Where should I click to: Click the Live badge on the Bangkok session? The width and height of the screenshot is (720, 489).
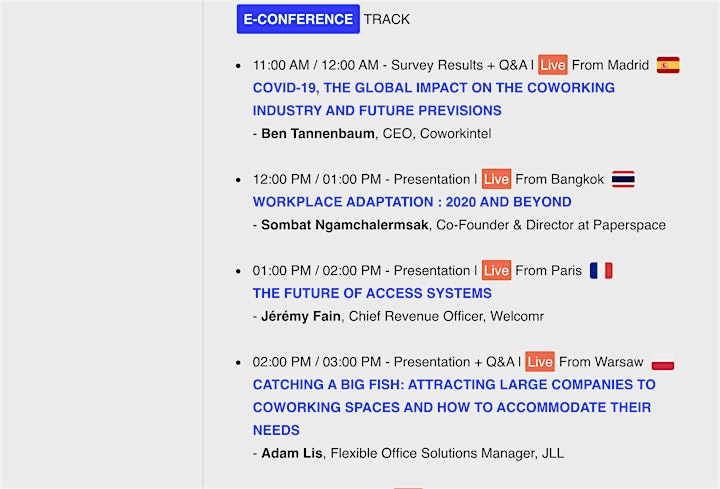[496, 179]
